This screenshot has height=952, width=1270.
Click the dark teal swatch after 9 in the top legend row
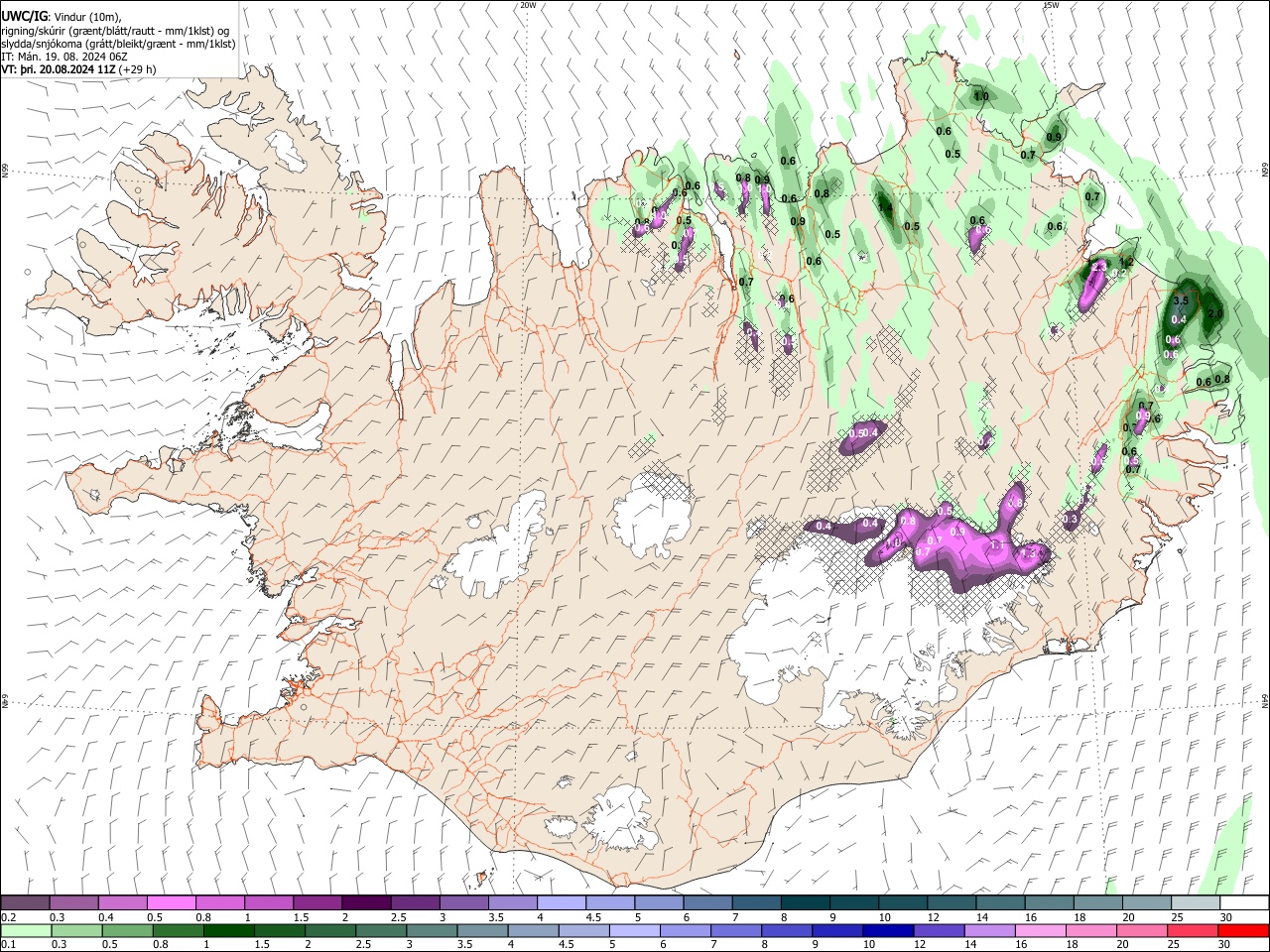coord(853,903)
